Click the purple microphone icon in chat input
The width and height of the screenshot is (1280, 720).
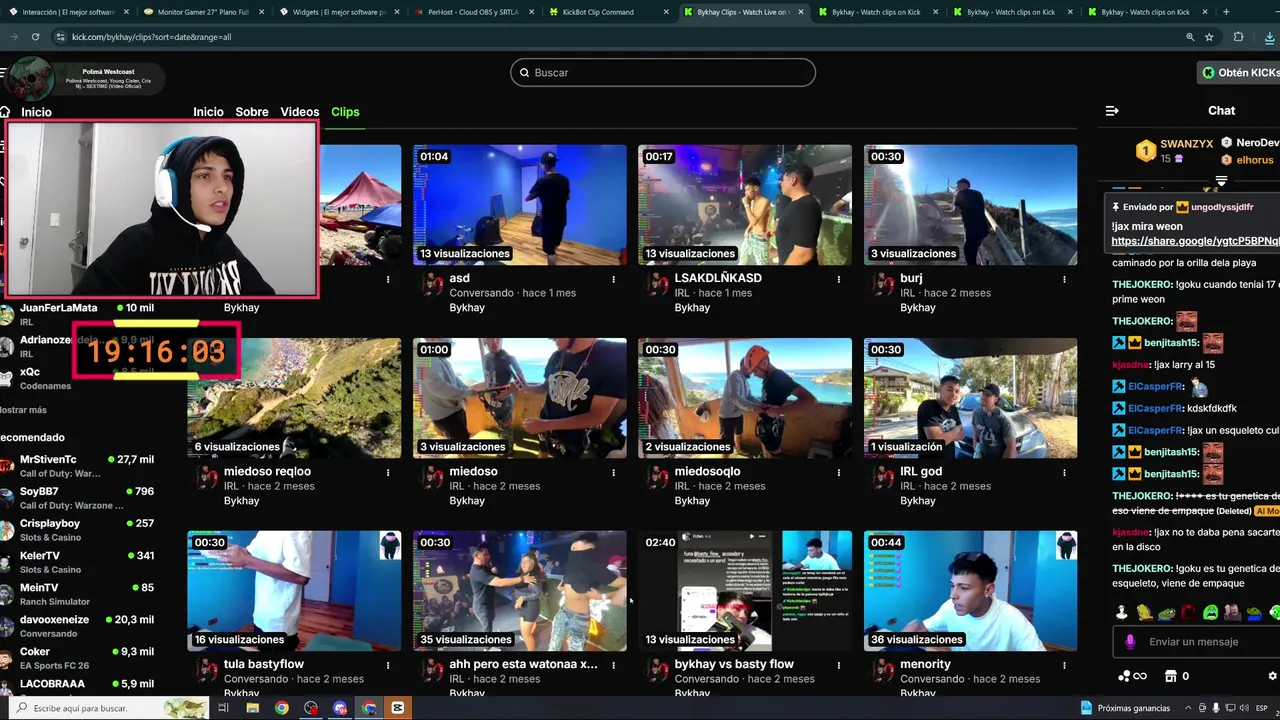[x=1130, y=642]
